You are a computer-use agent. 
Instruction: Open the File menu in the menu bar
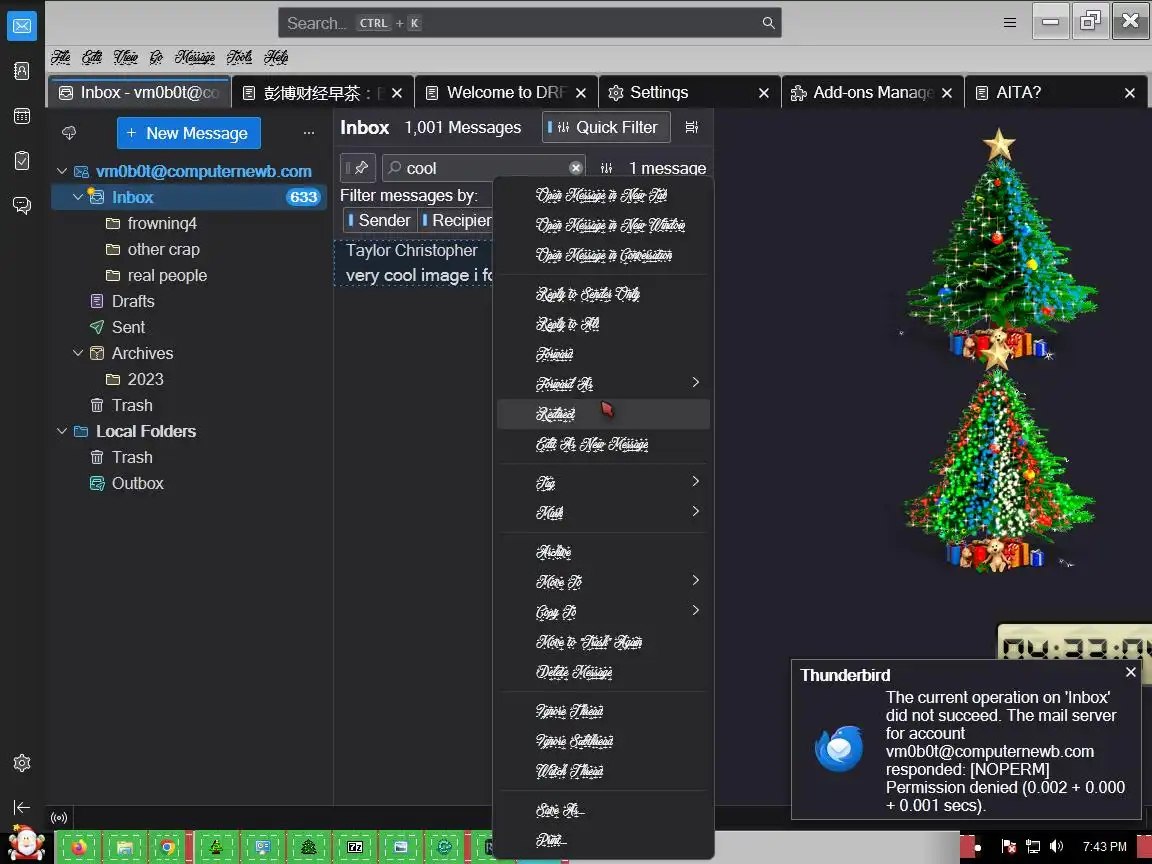(x=61, y=57)
